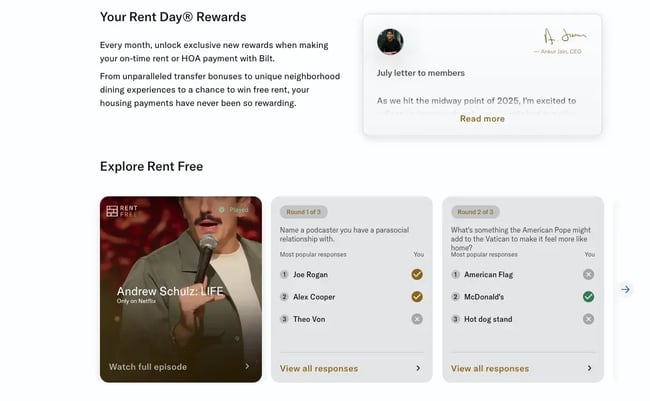This screenshot has width=650, height=401.
Task: Toggle the checkmark next to Joe Rogan
Action: pos(417,274)
